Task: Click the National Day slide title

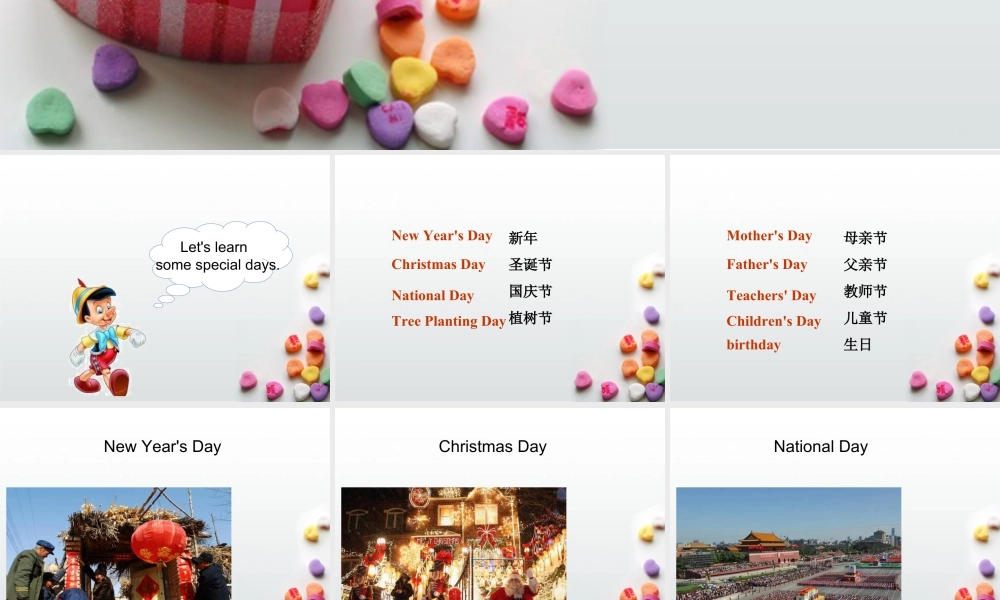Action: [821, 446]
